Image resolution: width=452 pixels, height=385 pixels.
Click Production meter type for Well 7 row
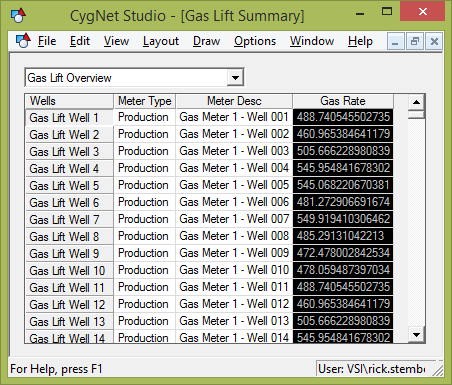point(145,219)
